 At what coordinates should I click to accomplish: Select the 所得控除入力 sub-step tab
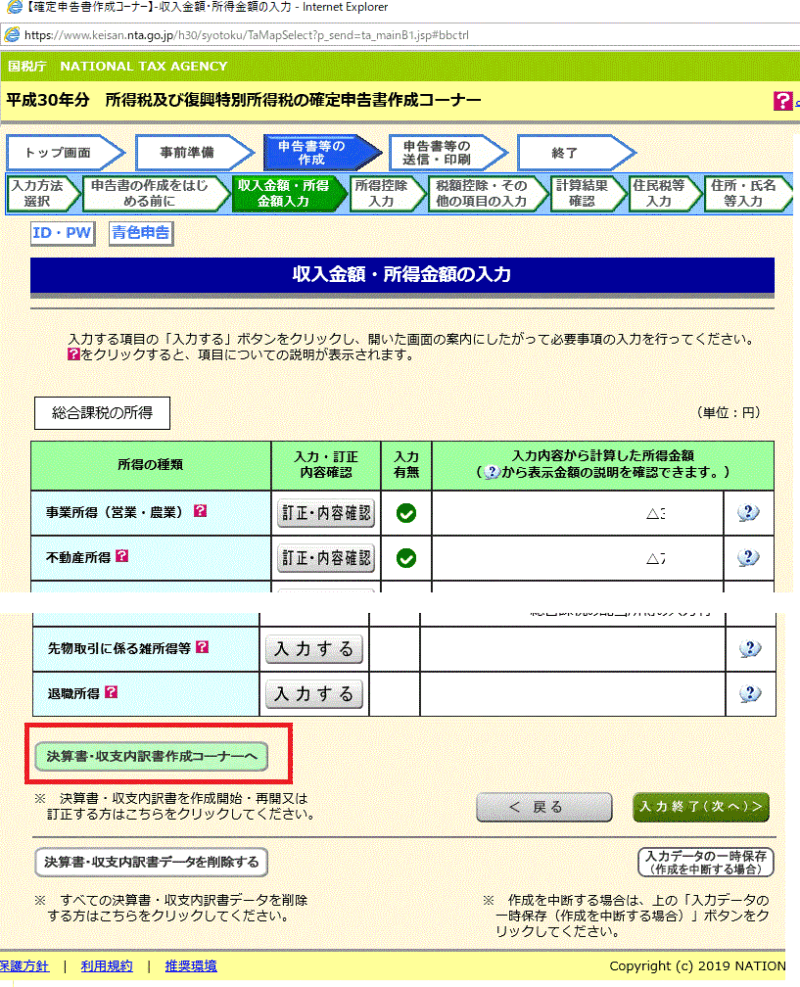pos(381,193)
